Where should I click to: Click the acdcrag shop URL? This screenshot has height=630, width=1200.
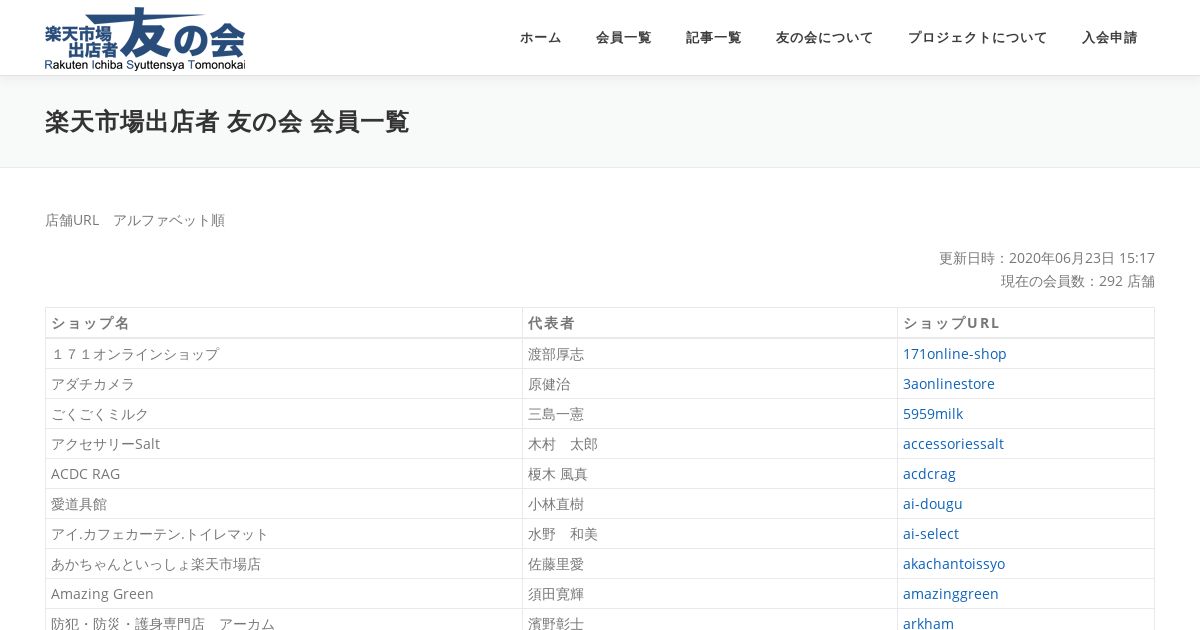click(x=929, y=474)
